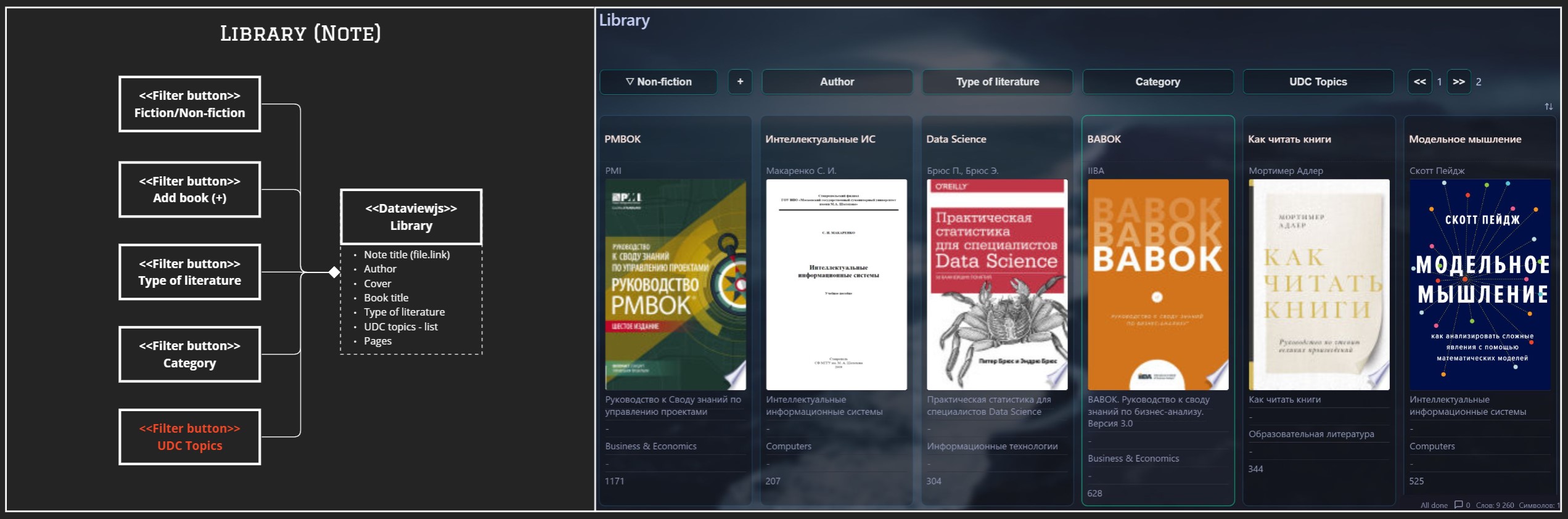Click the author Скотт Пейдж text
Screen dimensions: 1568x519
tap(1437, 171)
